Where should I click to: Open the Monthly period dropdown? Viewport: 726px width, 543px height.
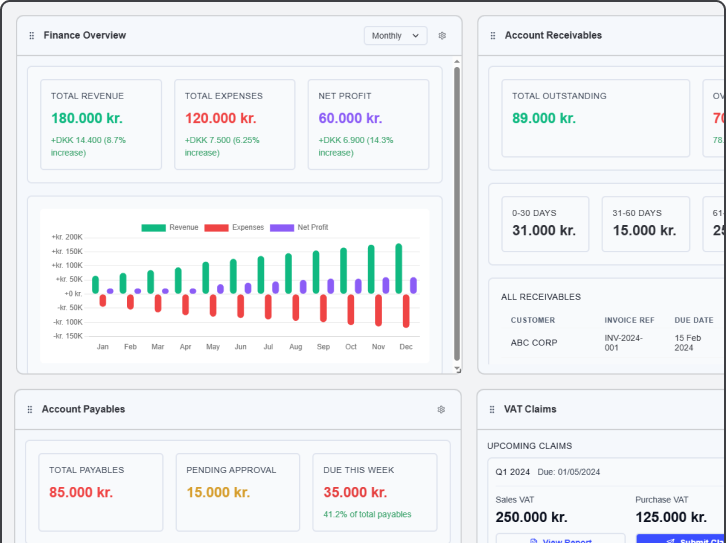(x=395, y=36)
